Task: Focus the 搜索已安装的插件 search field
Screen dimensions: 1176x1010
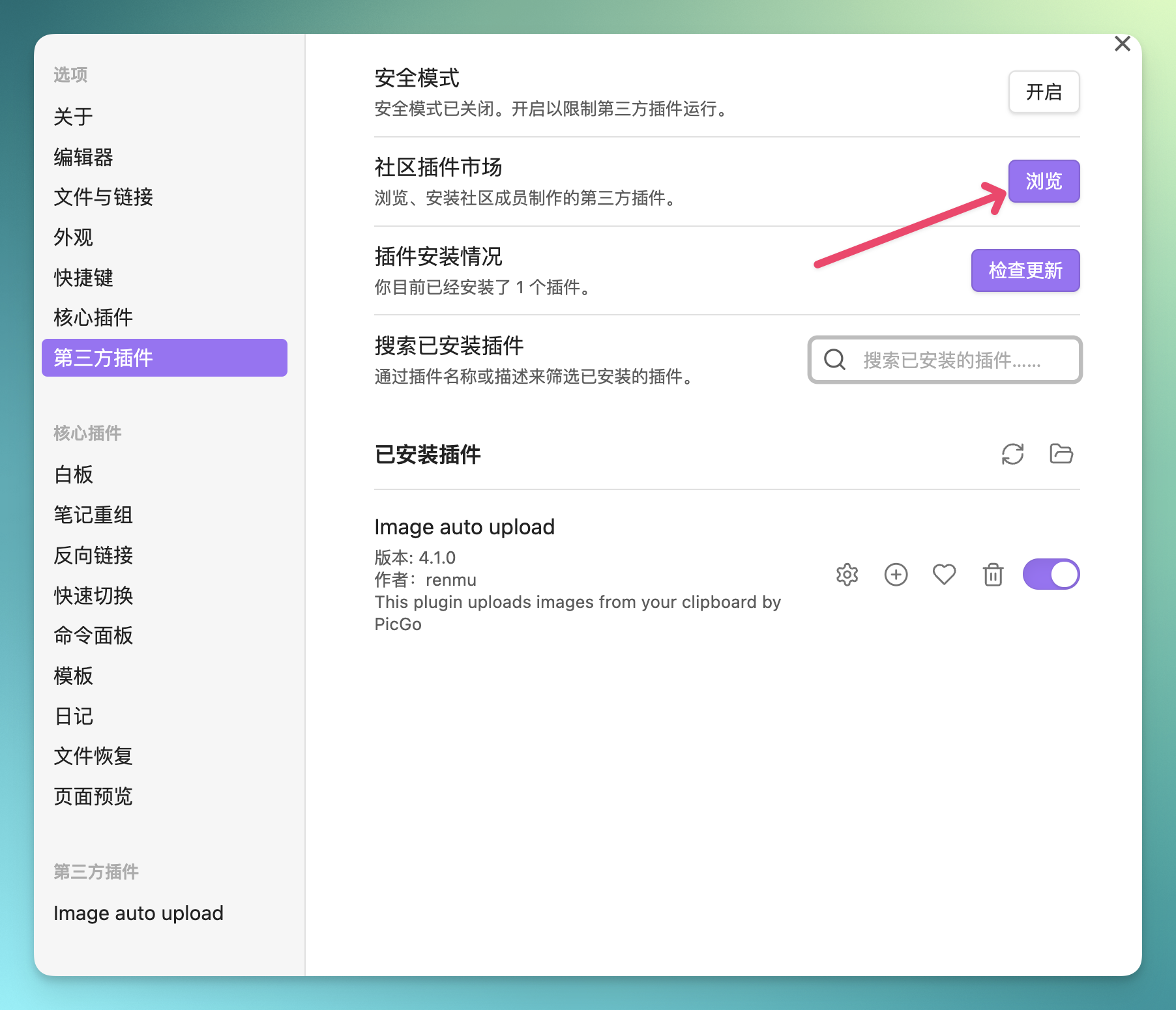Action: click(945, 360)
